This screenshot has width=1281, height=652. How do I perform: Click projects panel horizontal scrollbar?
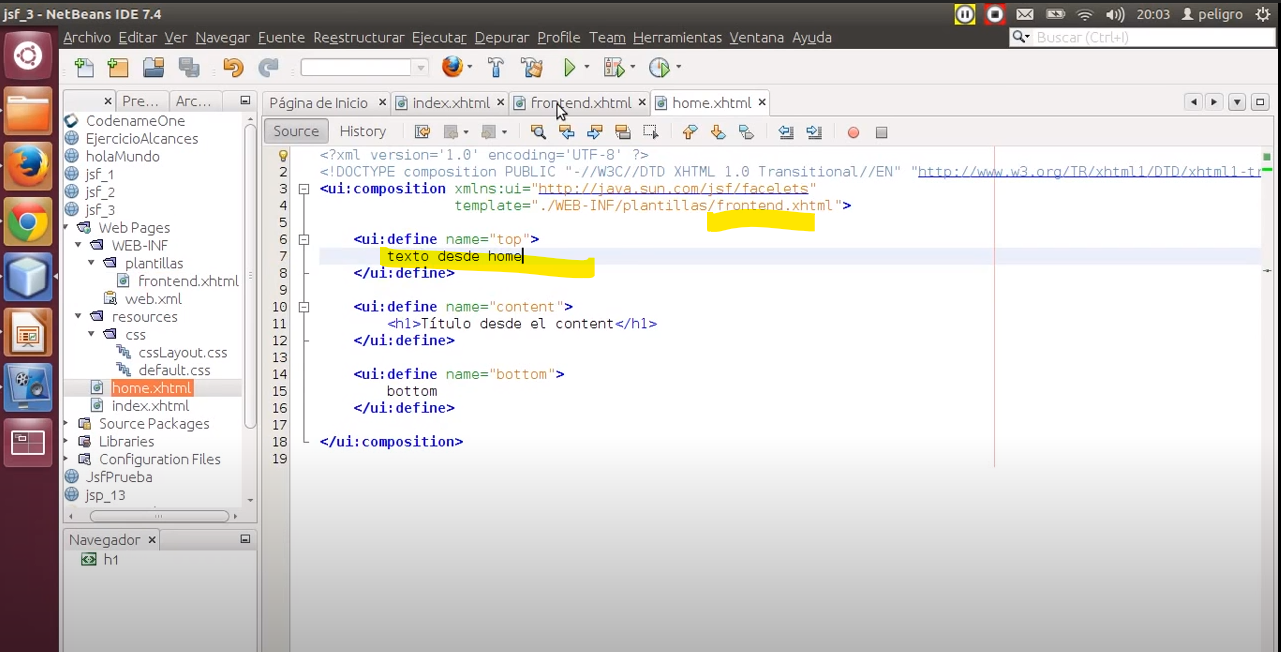point(160,517)
